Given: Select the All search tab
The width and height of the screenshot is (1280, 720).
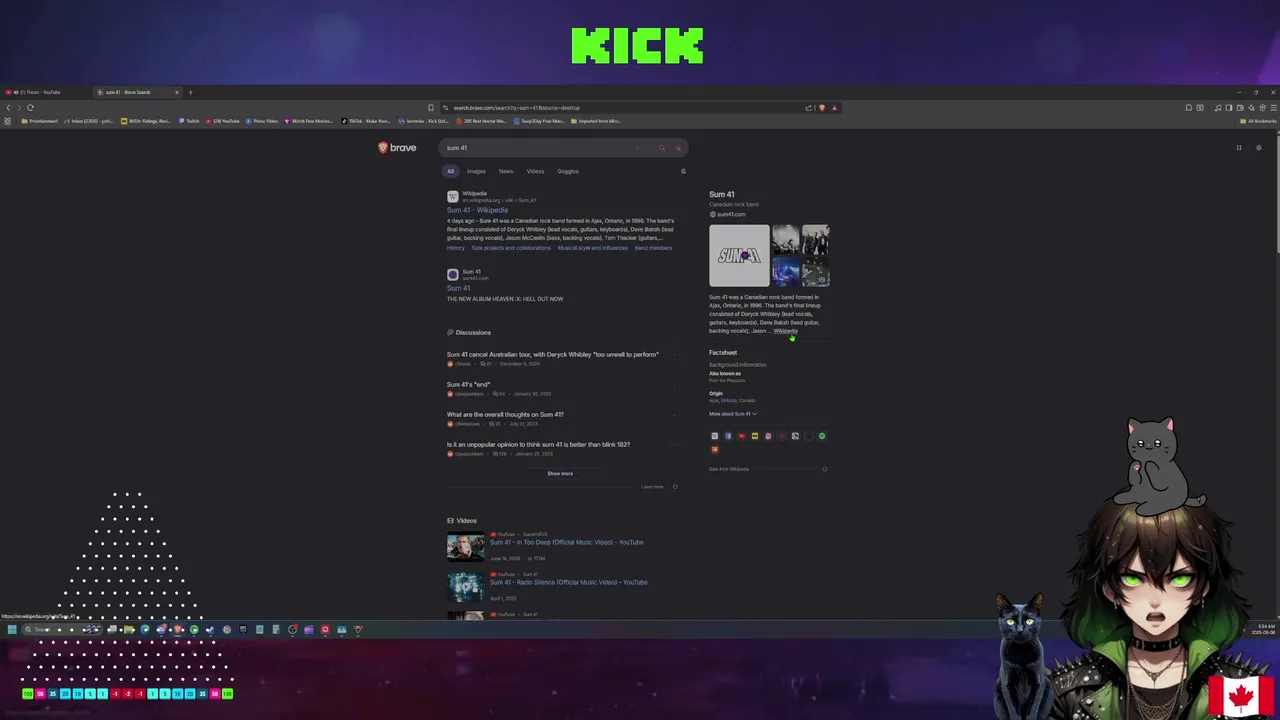Looking at the screenshot, I should click(x=450, y=171).
